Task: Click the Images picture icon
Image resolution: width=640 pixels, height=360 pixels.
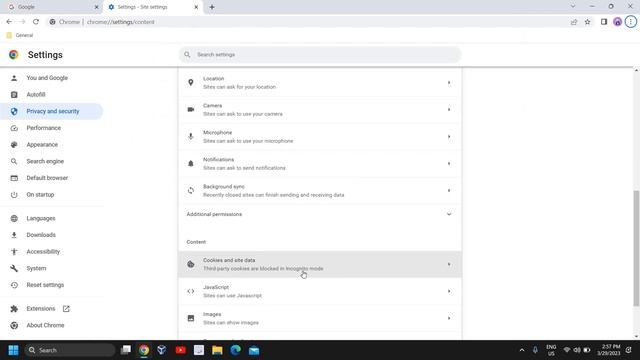Action: [191, 318]
